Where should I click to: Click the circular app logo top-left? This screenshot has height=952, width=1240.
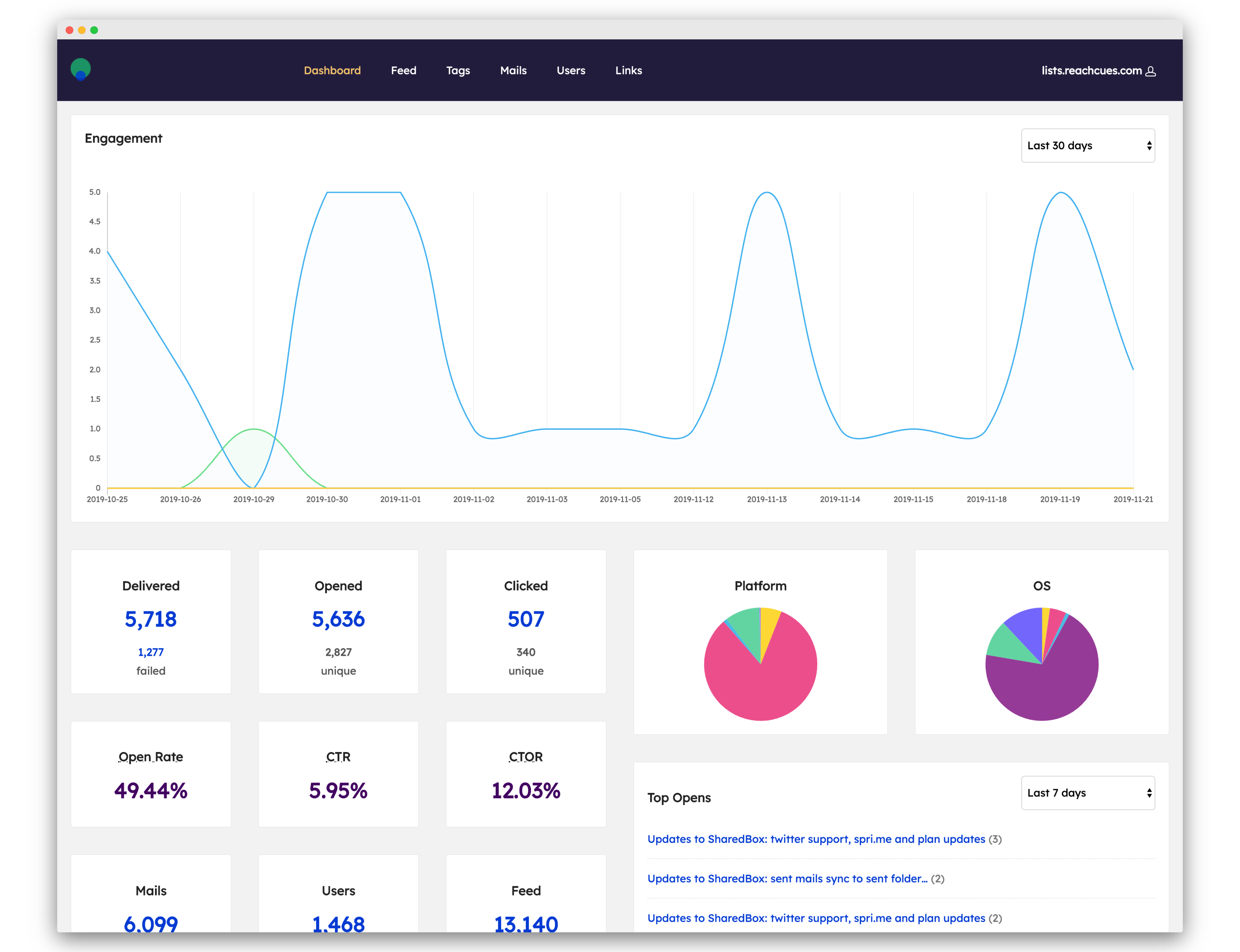tap(81, 69)
